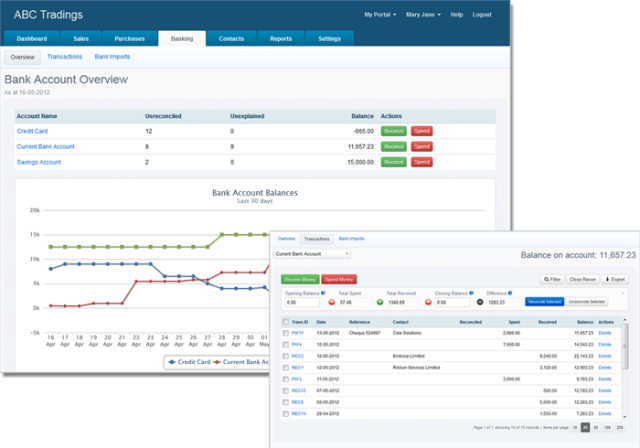Open the Transactions sub-tab in main window

coord(64,57)
